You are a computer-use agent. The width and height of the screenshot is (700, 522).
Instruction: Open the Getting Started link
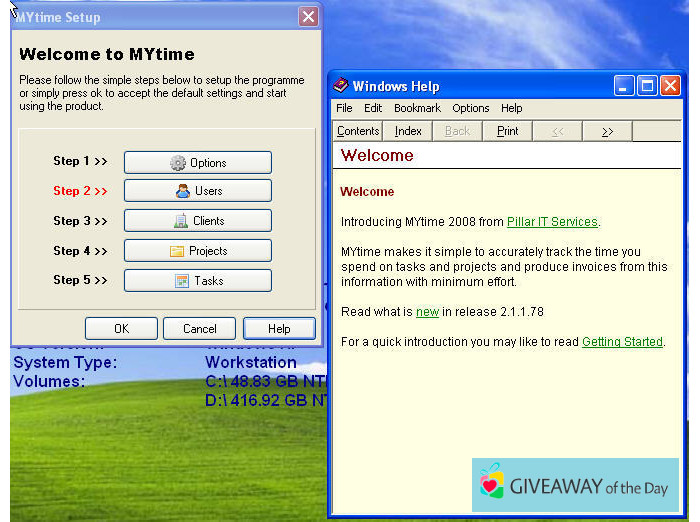[x=622, y=342]
